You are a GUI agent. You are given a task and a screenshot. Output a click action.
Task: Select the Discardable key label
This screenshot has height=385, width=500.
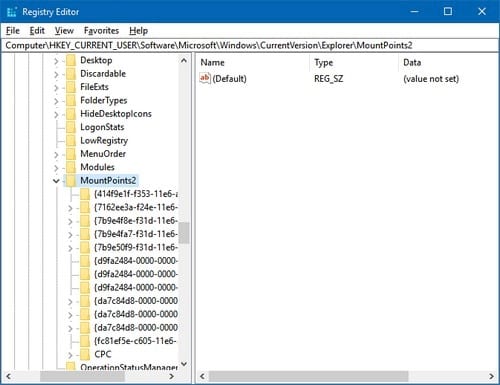pos(103,74)
